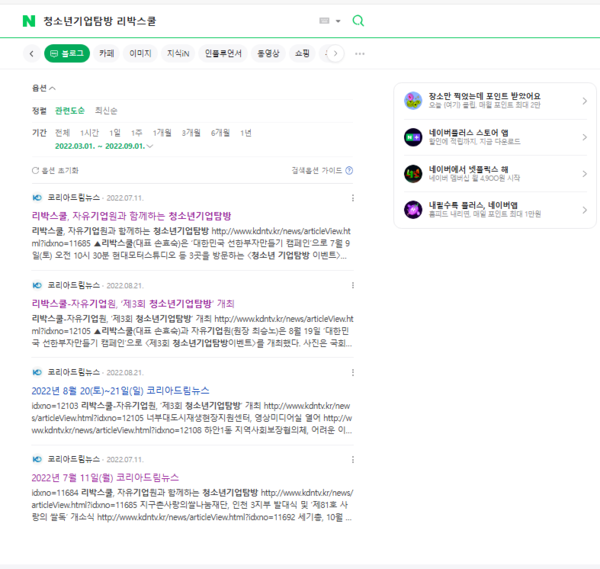The image size is (600, 569).
Task: Set period filter to 6개월
Action: coord(220,133)
